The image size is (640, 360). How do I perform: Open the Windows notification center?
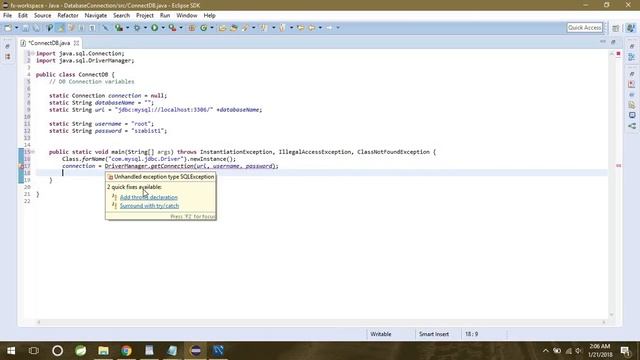[x=625, y=351]
